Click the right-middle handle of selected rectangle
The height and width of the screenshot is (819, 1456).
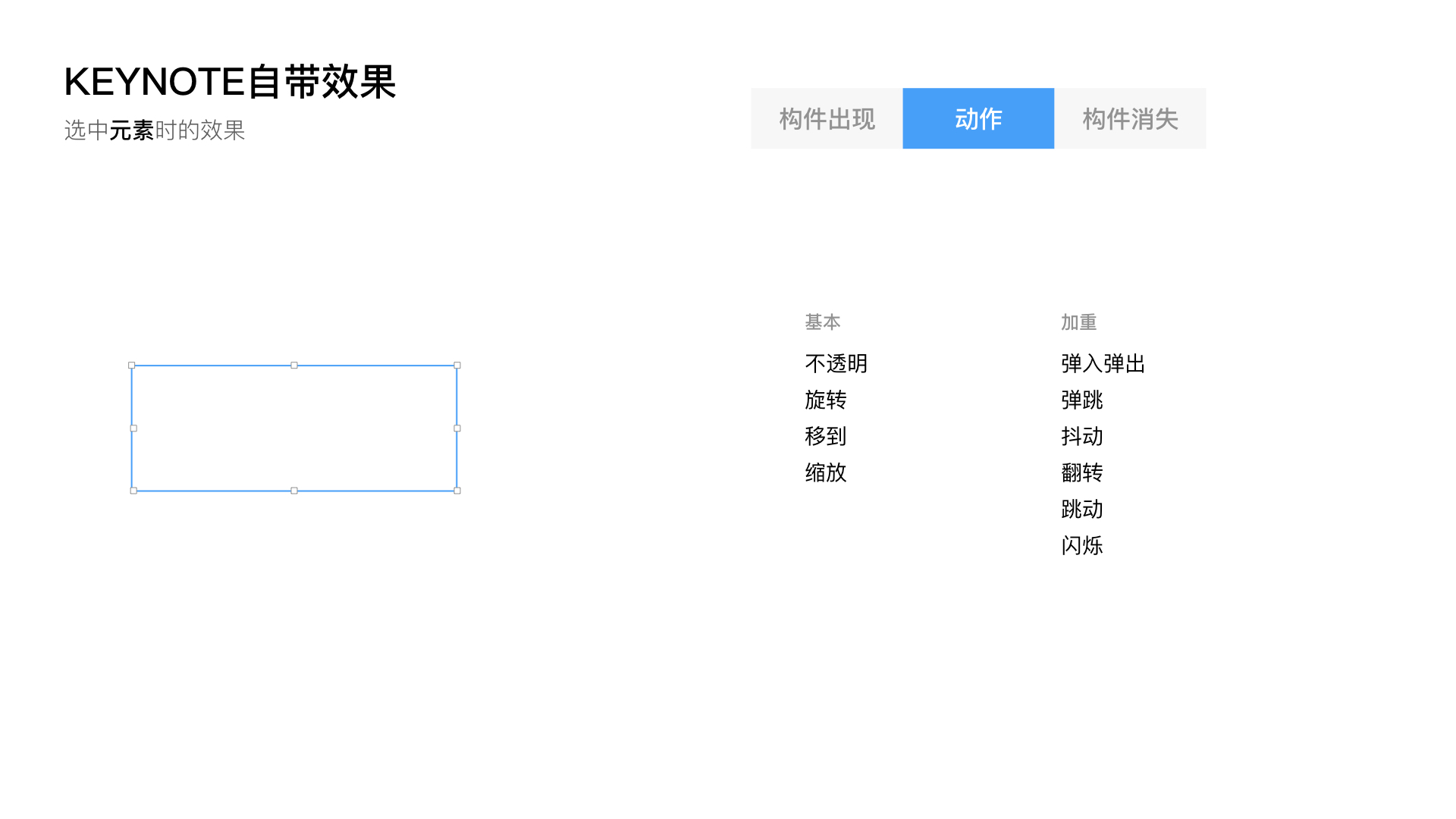click(457, 428)
